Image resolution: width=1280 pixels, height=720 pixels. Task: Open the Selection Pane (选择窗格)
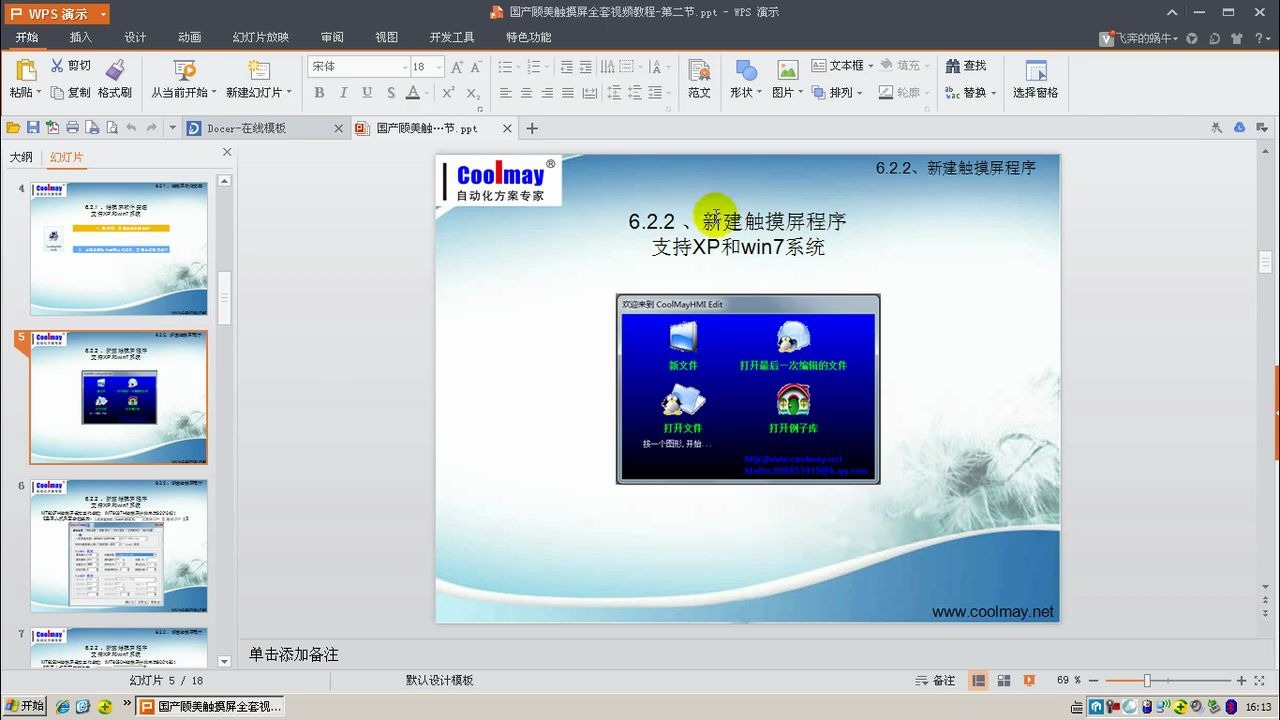1035,79
